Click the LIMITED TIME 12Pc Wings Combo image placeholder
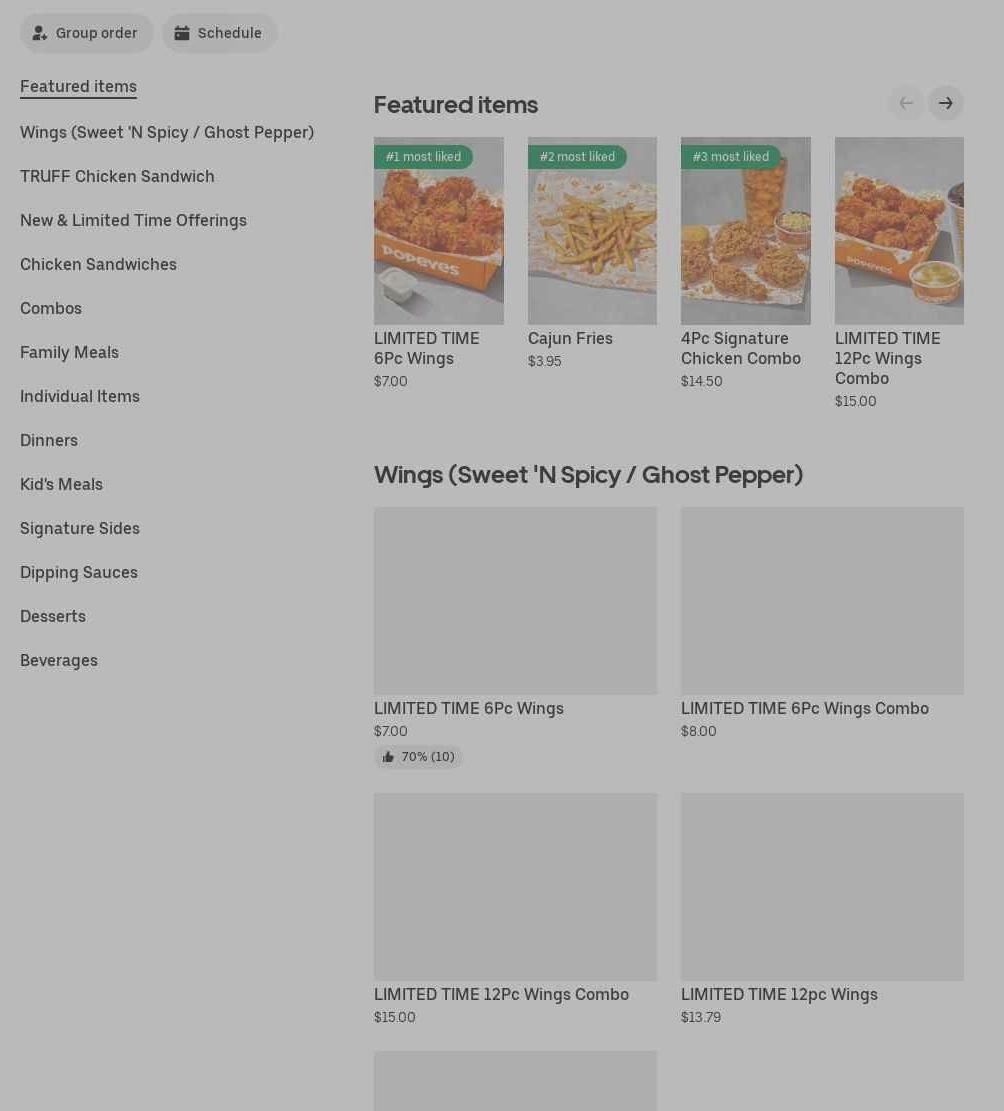Screen dimensions: 1004x1111 (515, 886)
